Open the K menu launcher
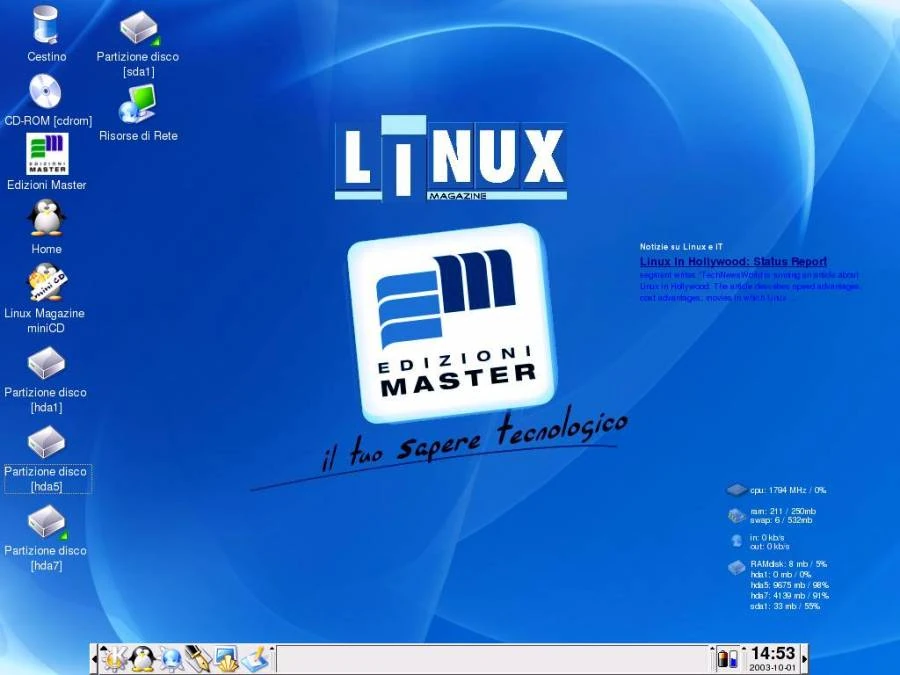Viewport: 900px width, 675px height. pyautogui.click(x=112, y=660)
